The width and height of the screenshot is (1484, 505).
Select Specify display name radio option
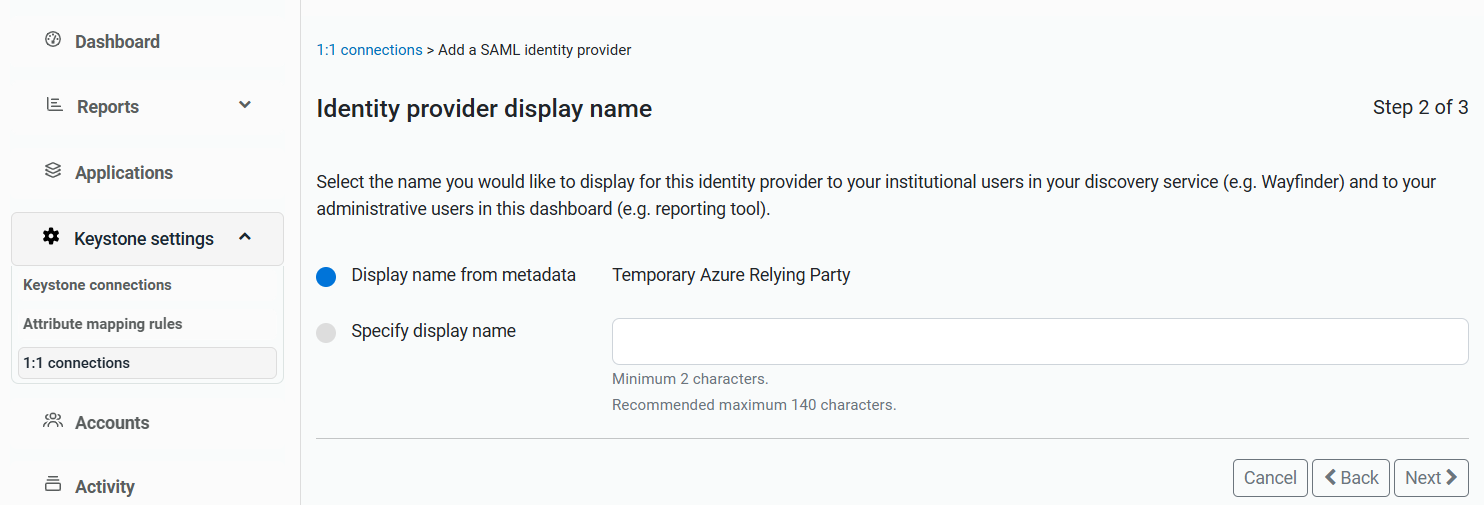[x=326, y=333]
